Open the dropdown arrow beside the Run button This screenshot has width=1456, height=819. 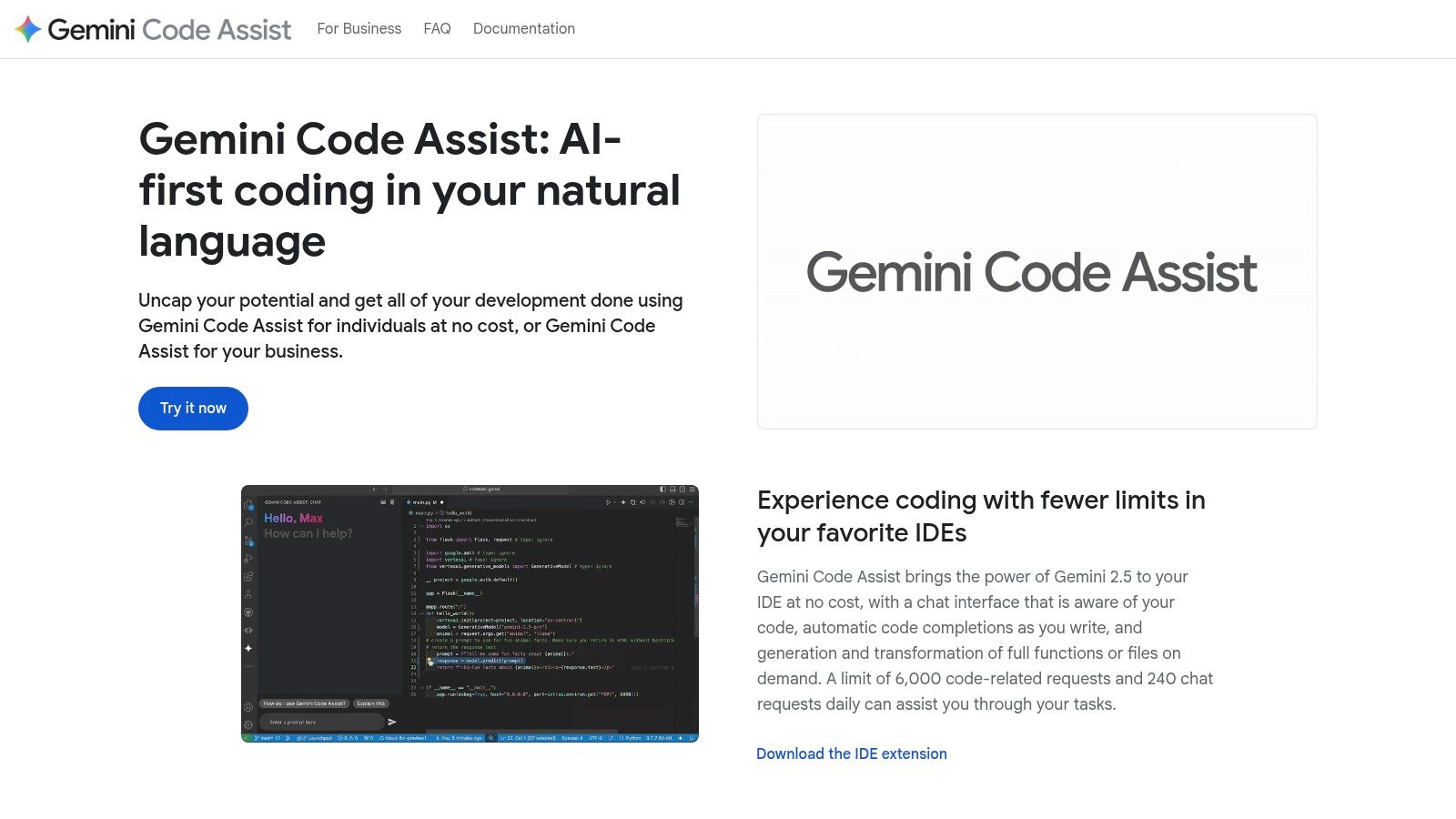click(x=615, y=502)
